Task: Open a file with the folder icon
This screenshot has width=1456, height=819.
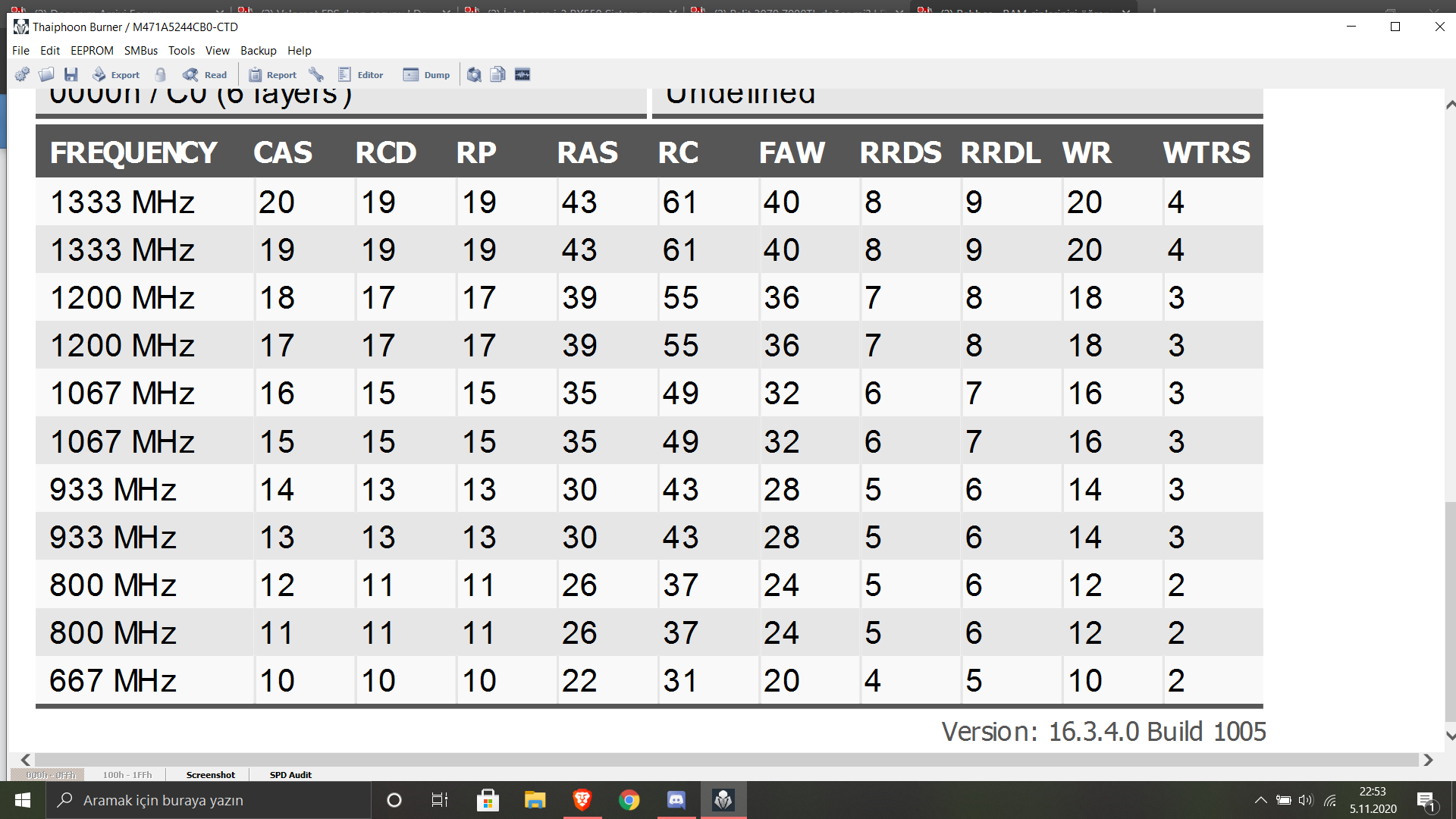Action: pos(46,74)
